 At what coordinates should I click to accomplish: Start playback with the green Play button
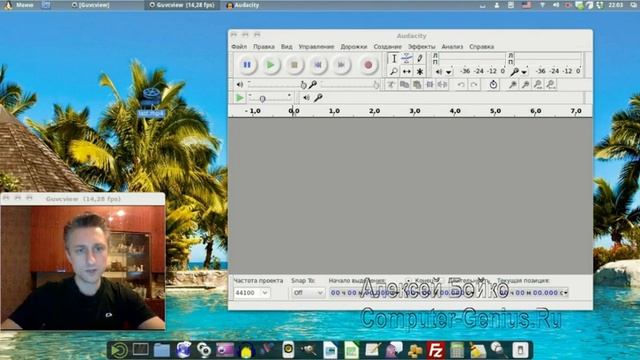click(x=270, y=64)
